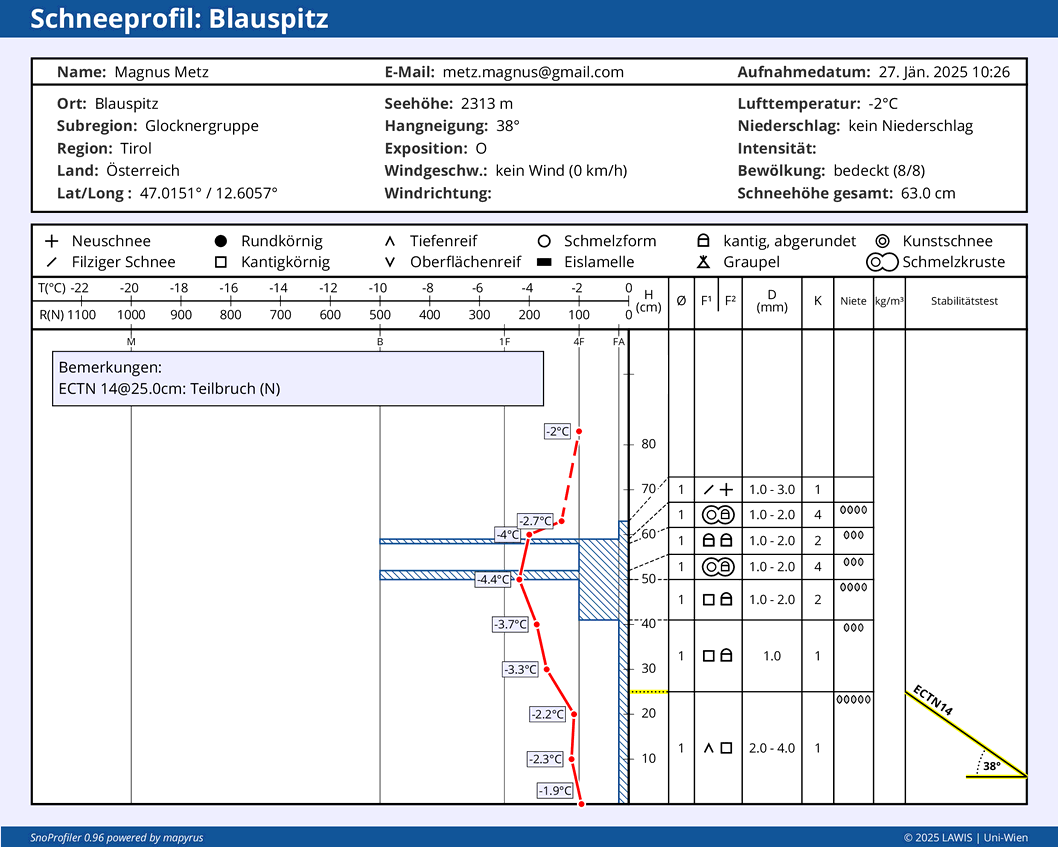Select the Eislamelle black bar legend symbol
Image resolution: width=1058 pixels, height=847 pixels.
pos(544,262)
